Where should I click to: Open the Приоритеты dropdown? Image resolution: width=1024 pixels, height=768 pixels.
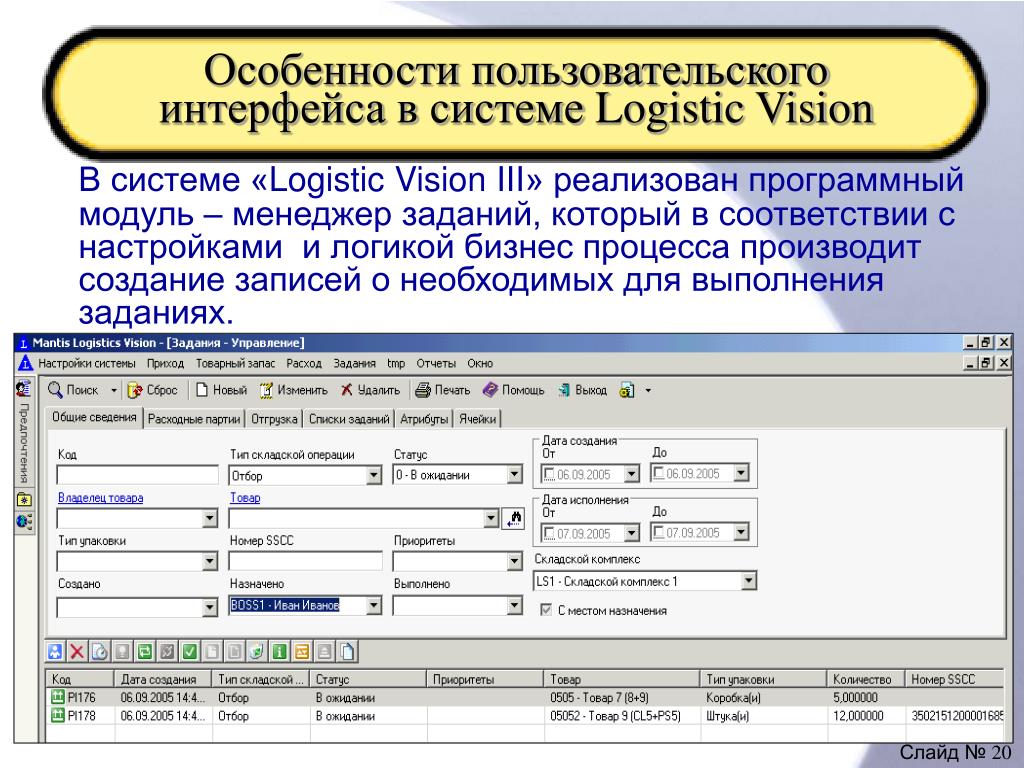coord(515,562)
